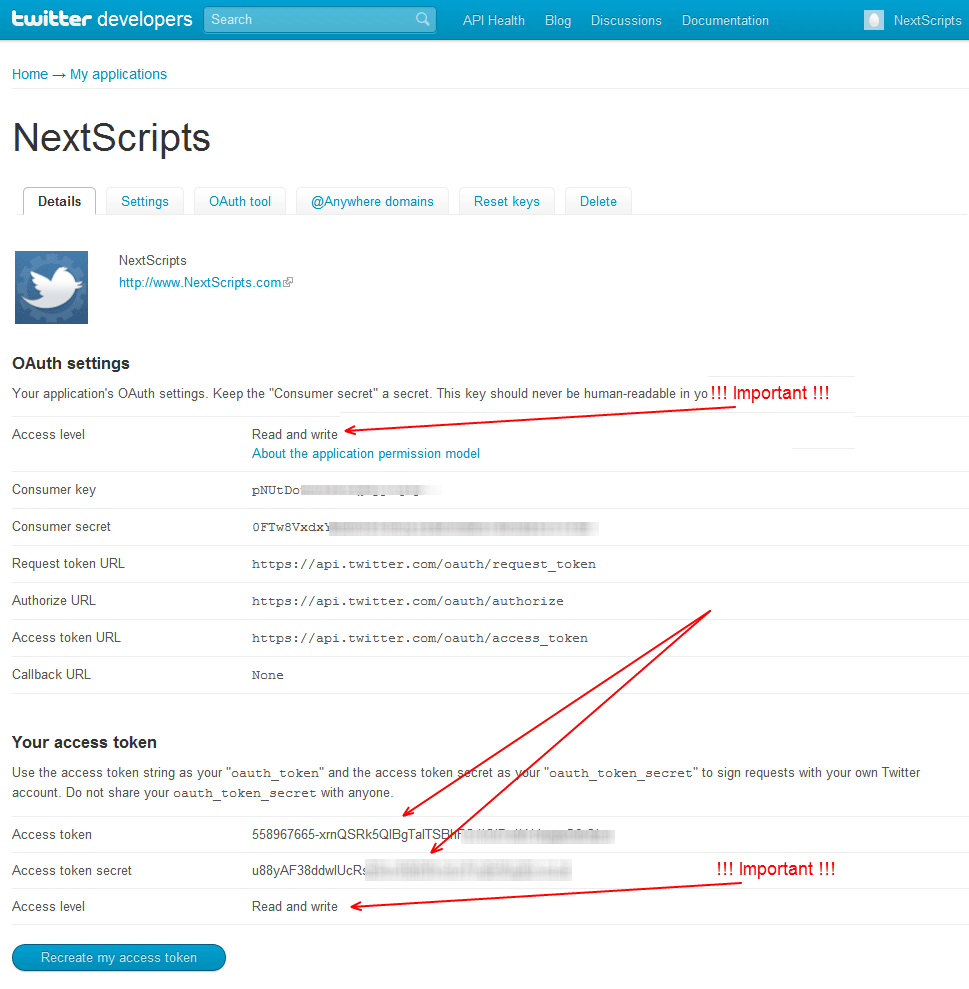Visit the http://www.NextScripts.com link

click(x=200, y=283)
